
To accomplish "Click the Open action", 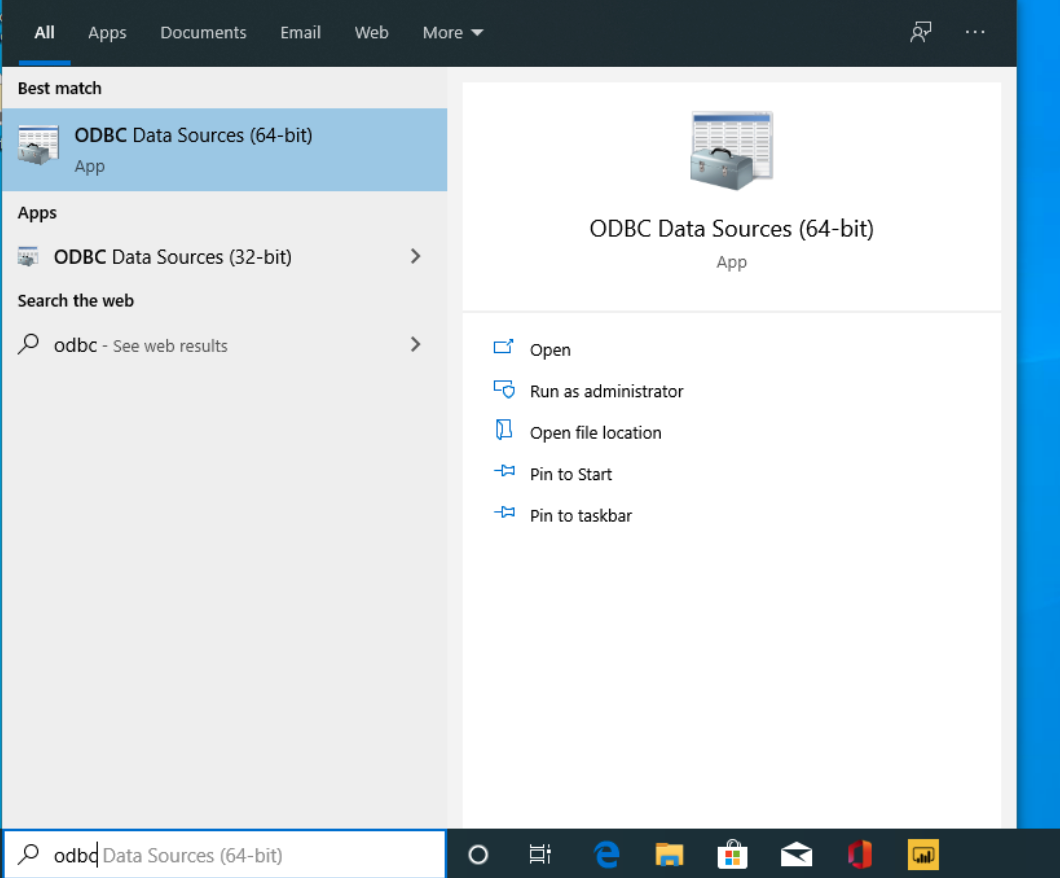I will [550, 350].
